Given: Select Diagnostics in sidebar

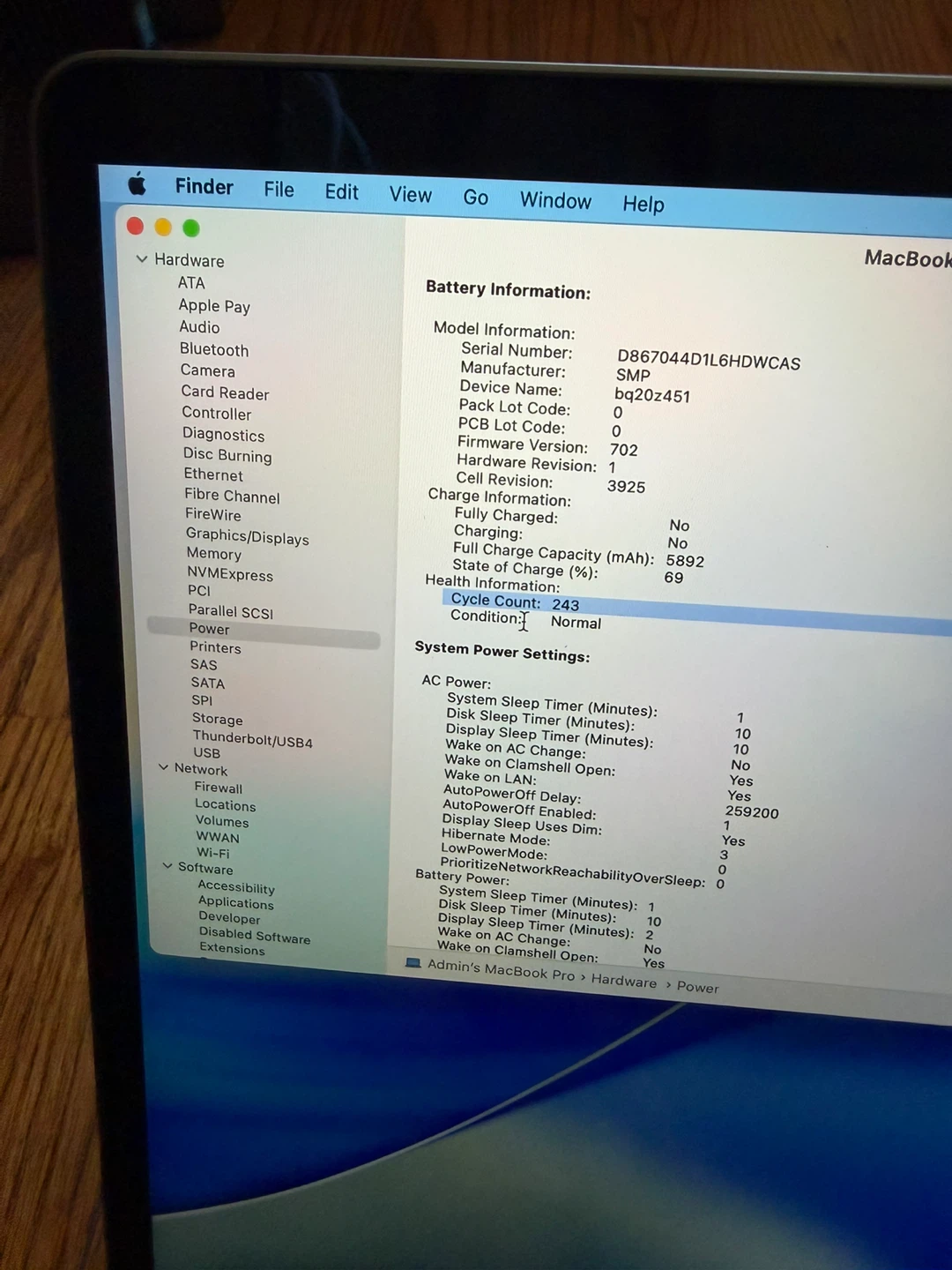Looking at the screenshot, I should [x=223, y=434].
